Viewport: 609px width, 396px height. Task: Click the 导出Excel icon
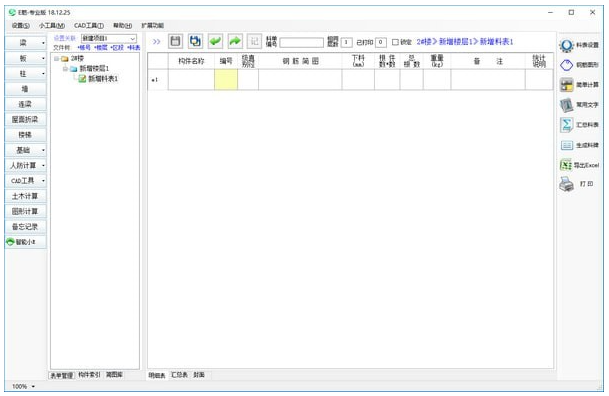[x=566, y=165]
